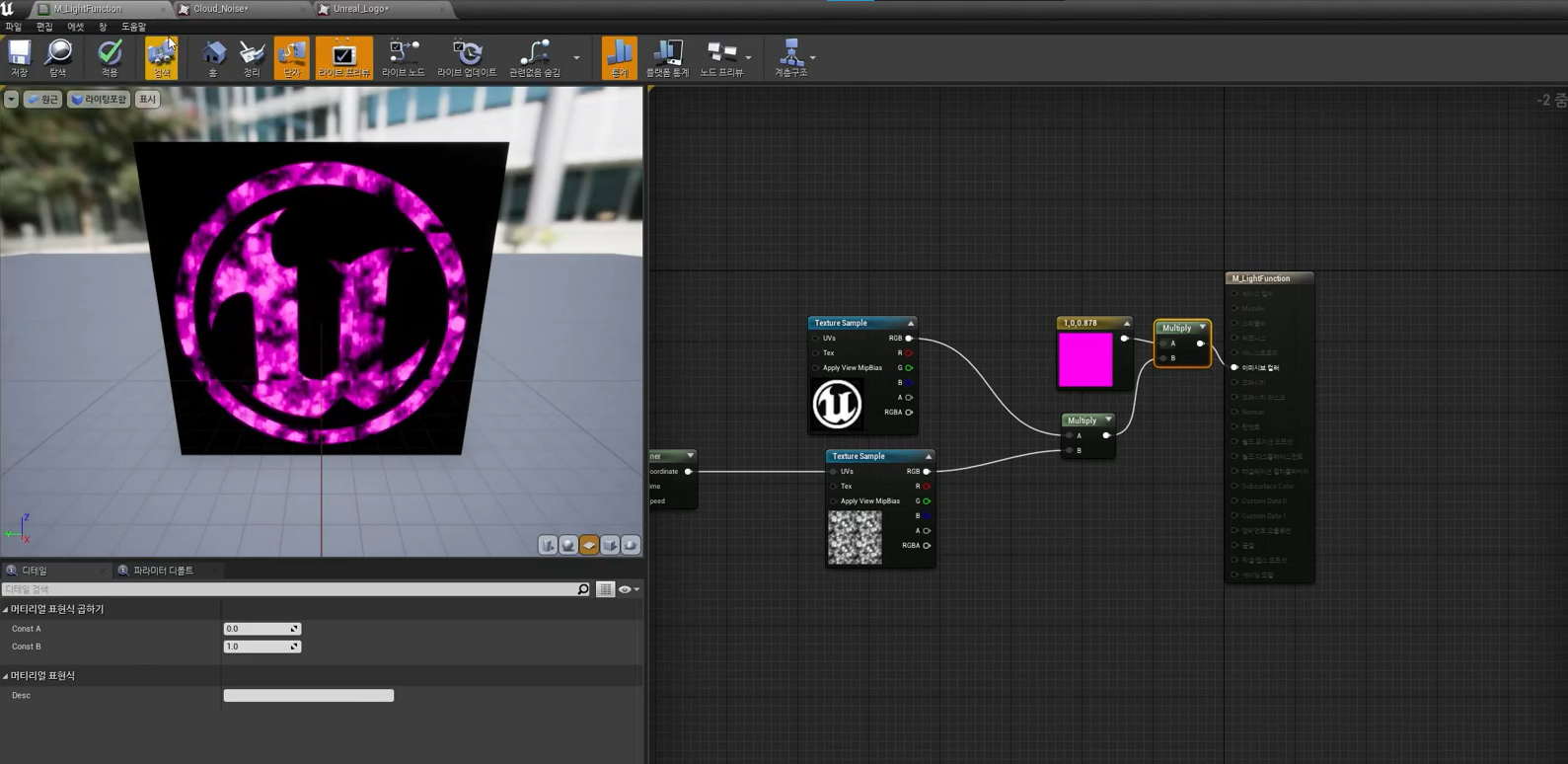Open 플랫폼 통계 (Platform Stats) icon
1568x764 pixels.
click(x=667, y=57)
